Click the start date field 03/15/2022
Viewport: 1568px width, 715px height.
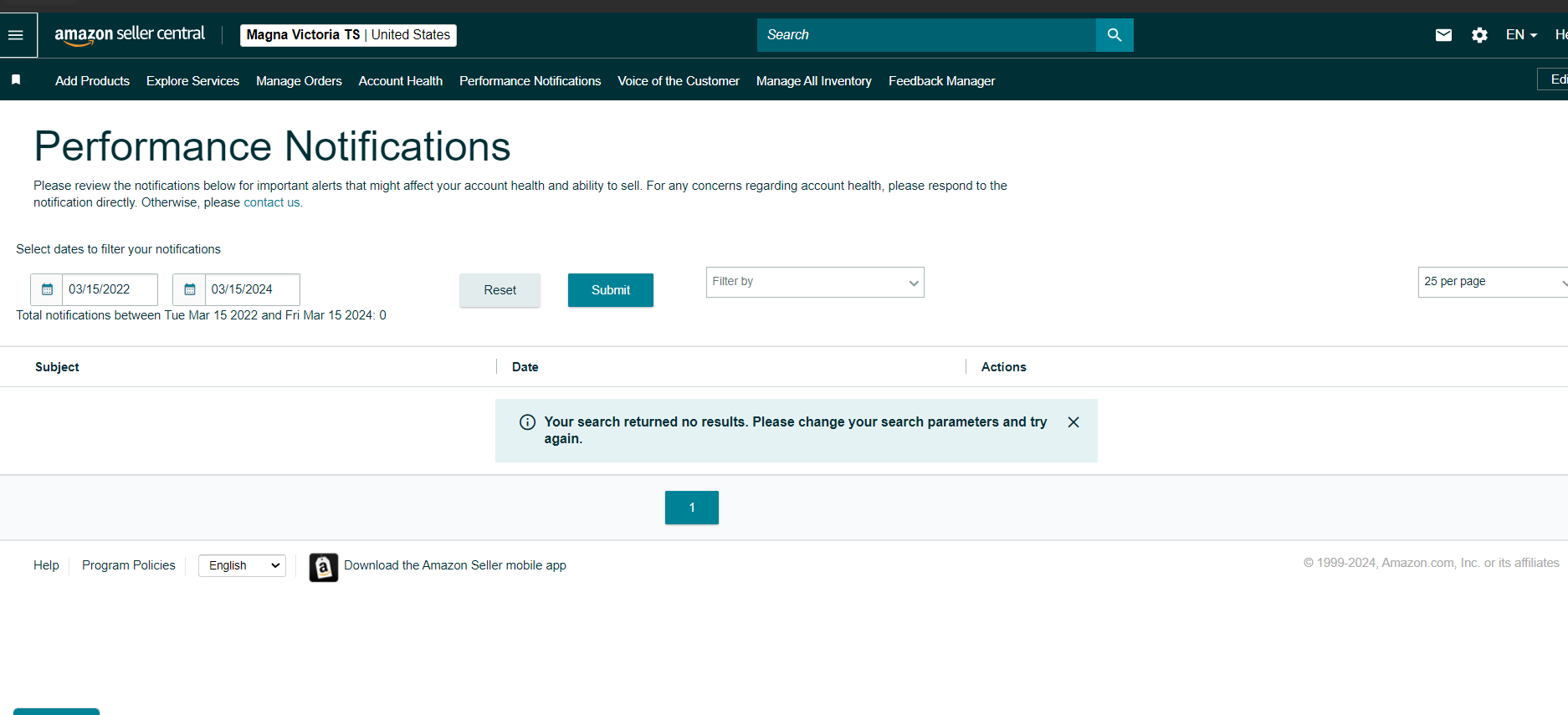coord(110,289)
